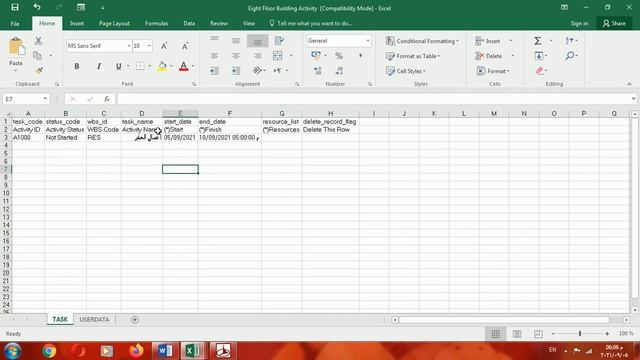This screenshot has width=640, height=360.
Task: Open Conditional Formatting menu
Action: (422, 41)
